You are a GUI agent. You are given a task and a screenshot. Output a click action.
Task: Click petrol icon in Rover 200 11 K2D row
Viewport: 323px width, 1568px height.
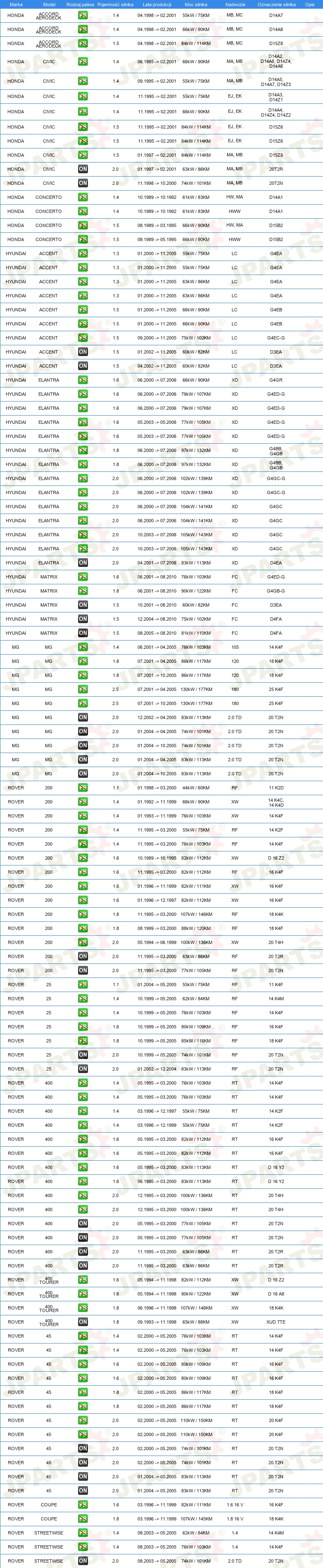[83, 788]
